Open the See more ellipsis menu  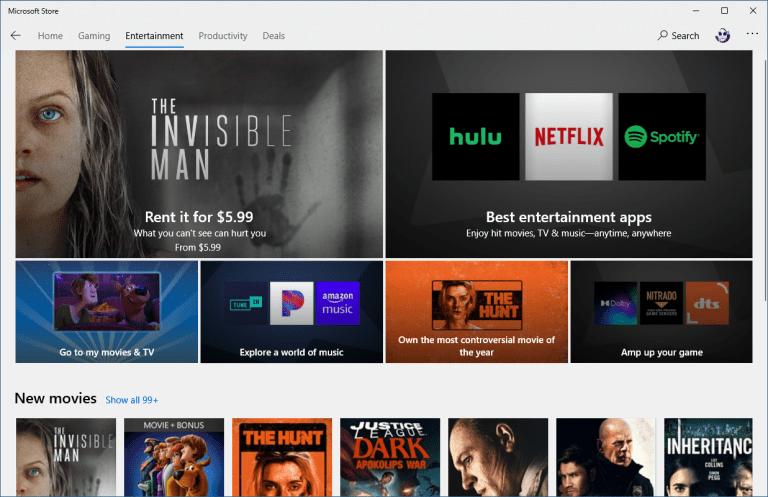(x=752, y=34)
